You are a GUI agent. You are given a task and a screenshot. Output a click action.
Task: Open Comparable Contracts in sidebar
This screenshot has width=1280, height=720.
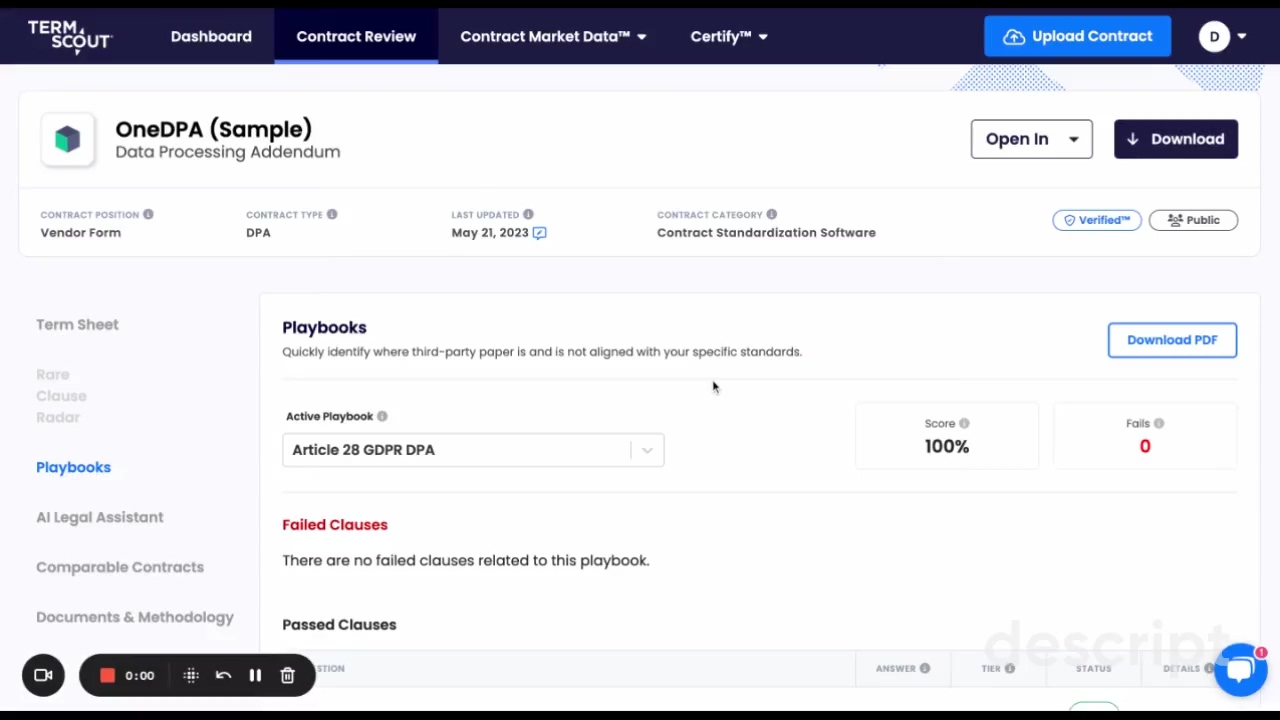(120, 567)
